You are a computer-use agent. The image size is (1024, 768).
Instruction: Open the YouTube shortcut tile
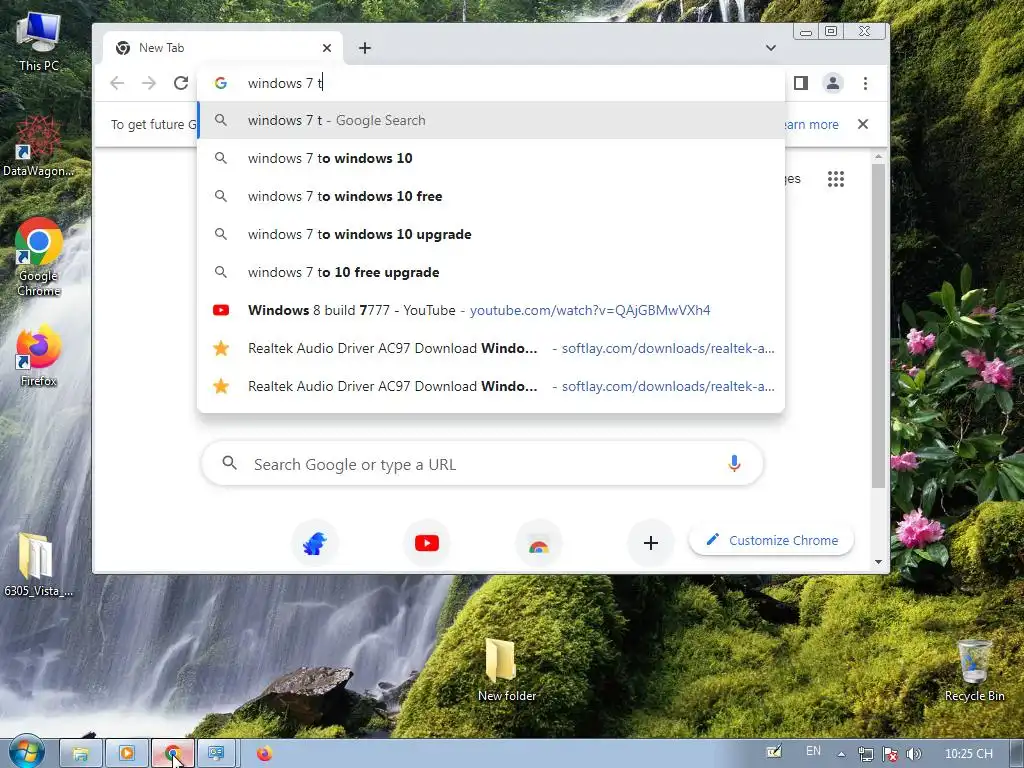point(426,543)
